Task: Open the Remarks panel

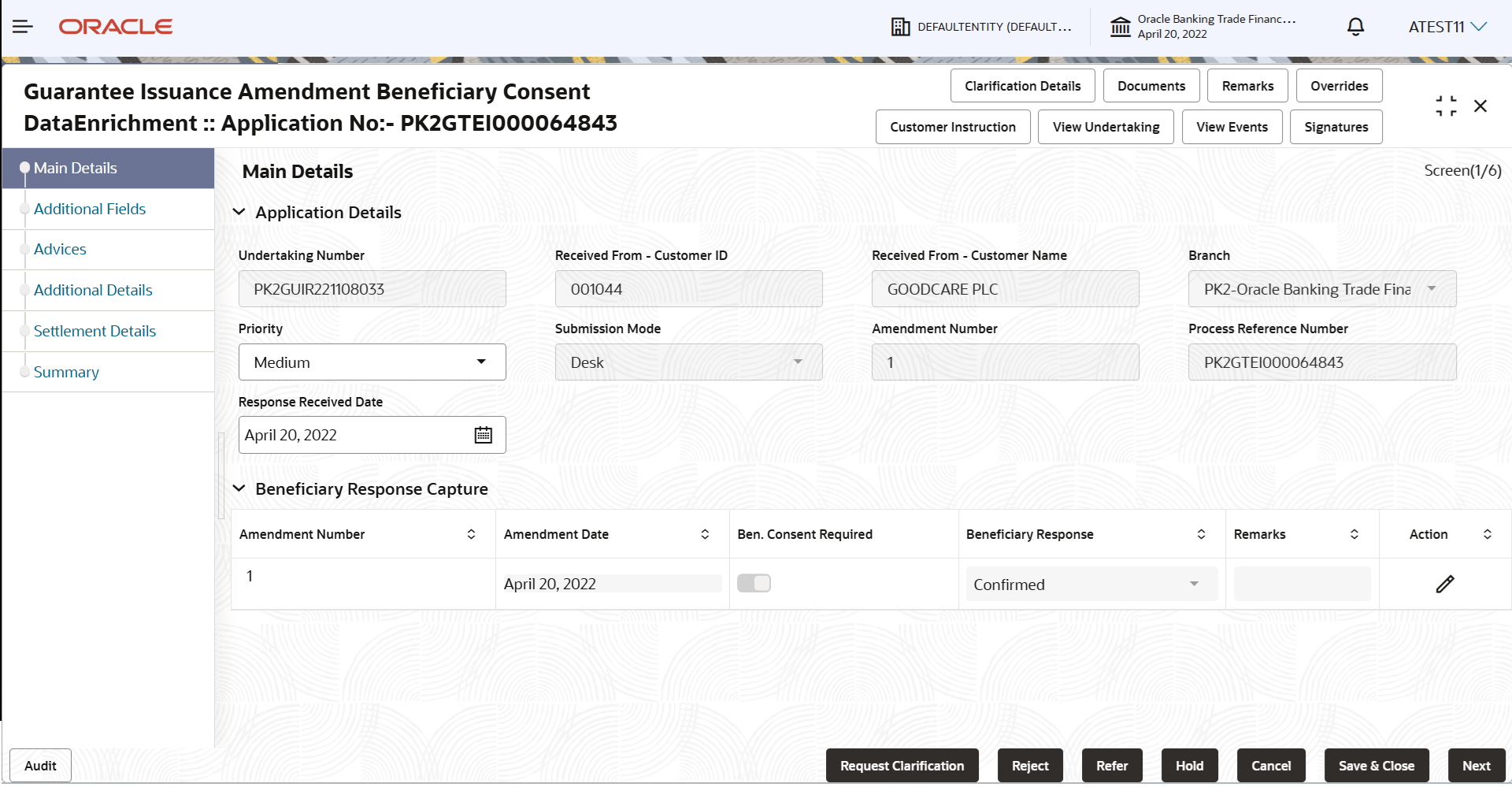Action: click(x=1247, y=86)
